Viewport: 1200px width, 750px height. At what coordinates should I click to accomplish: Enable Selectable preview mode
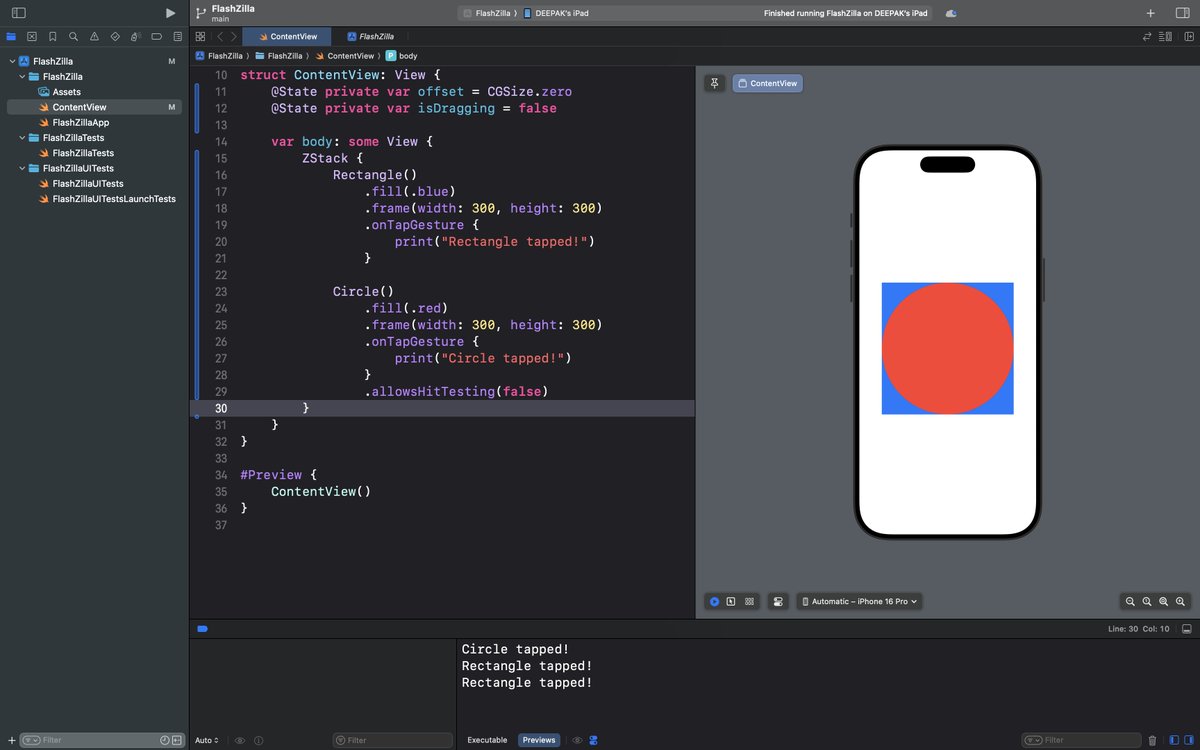click(731, 601)
